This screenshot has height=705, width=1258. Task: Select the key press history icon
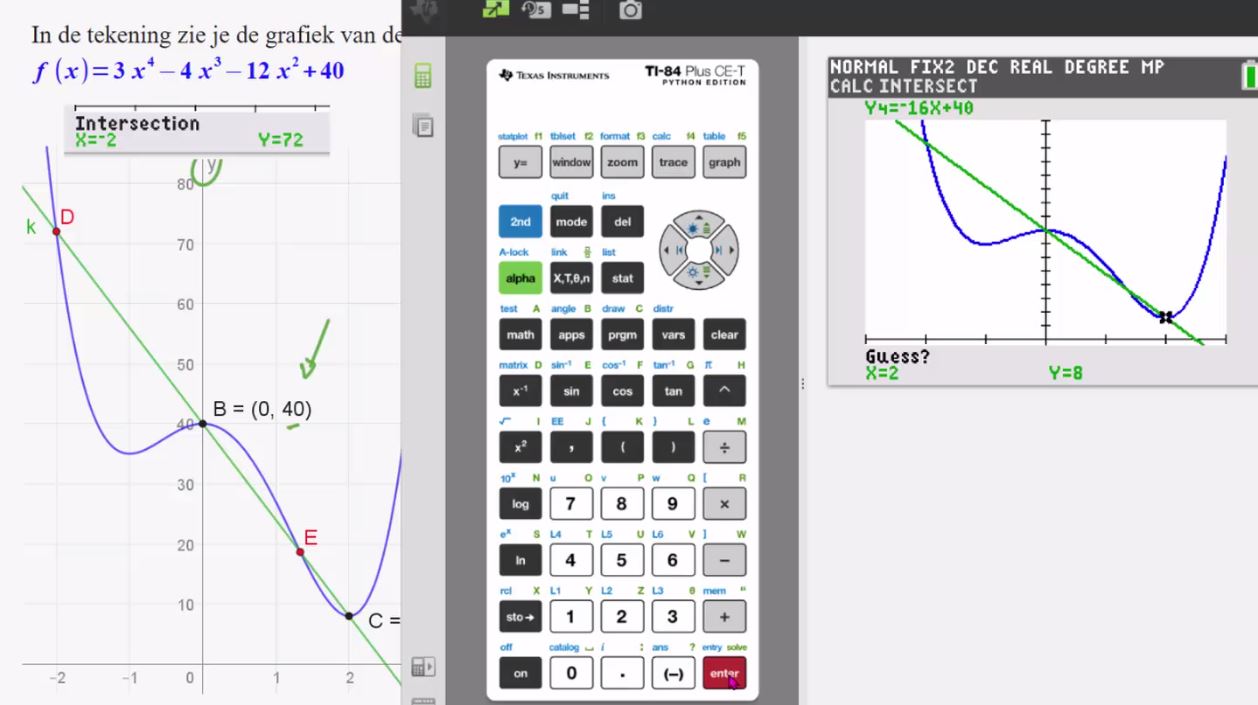pos(537,11)
